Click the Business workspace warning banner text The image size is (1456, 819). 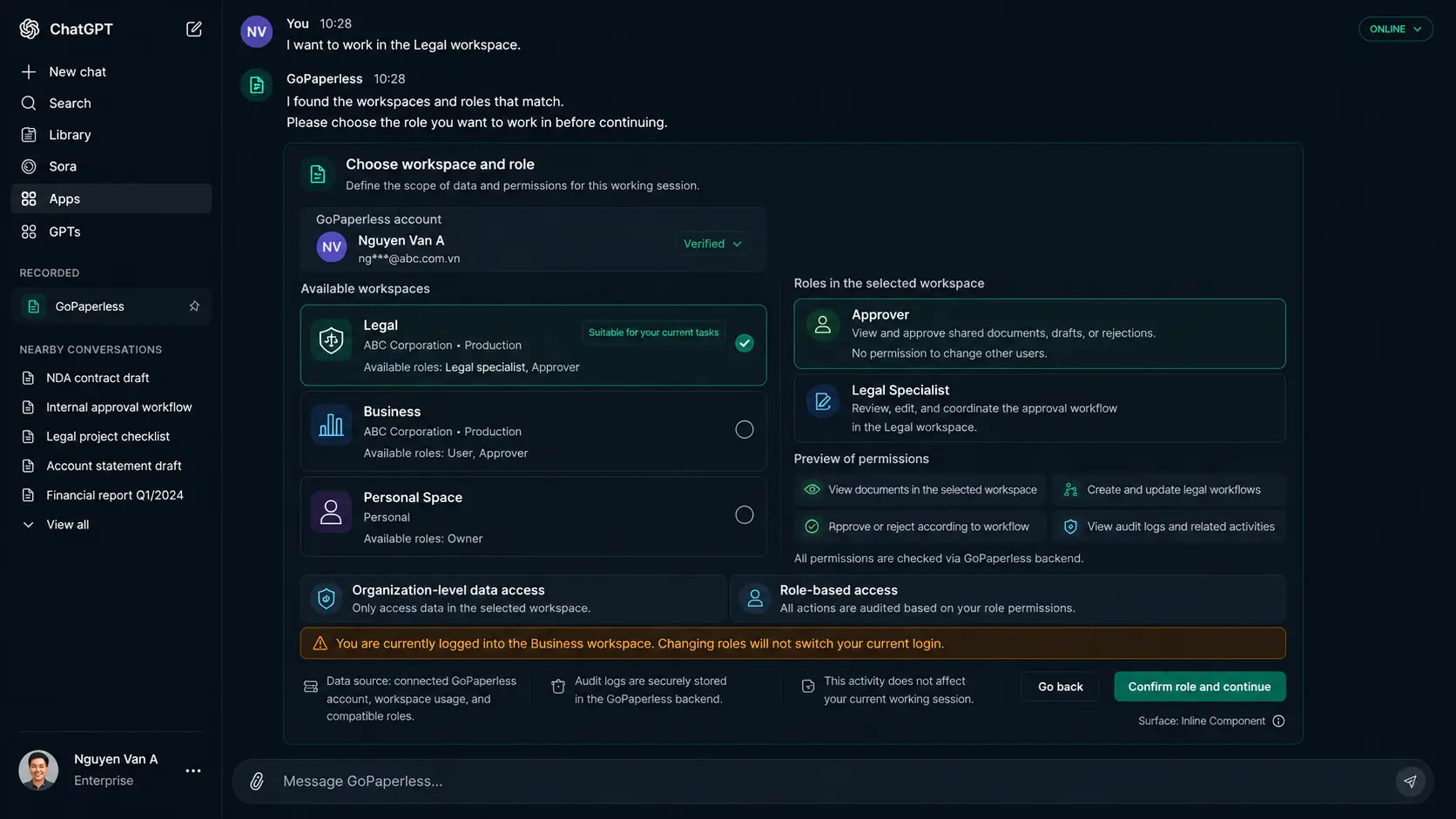640,644
